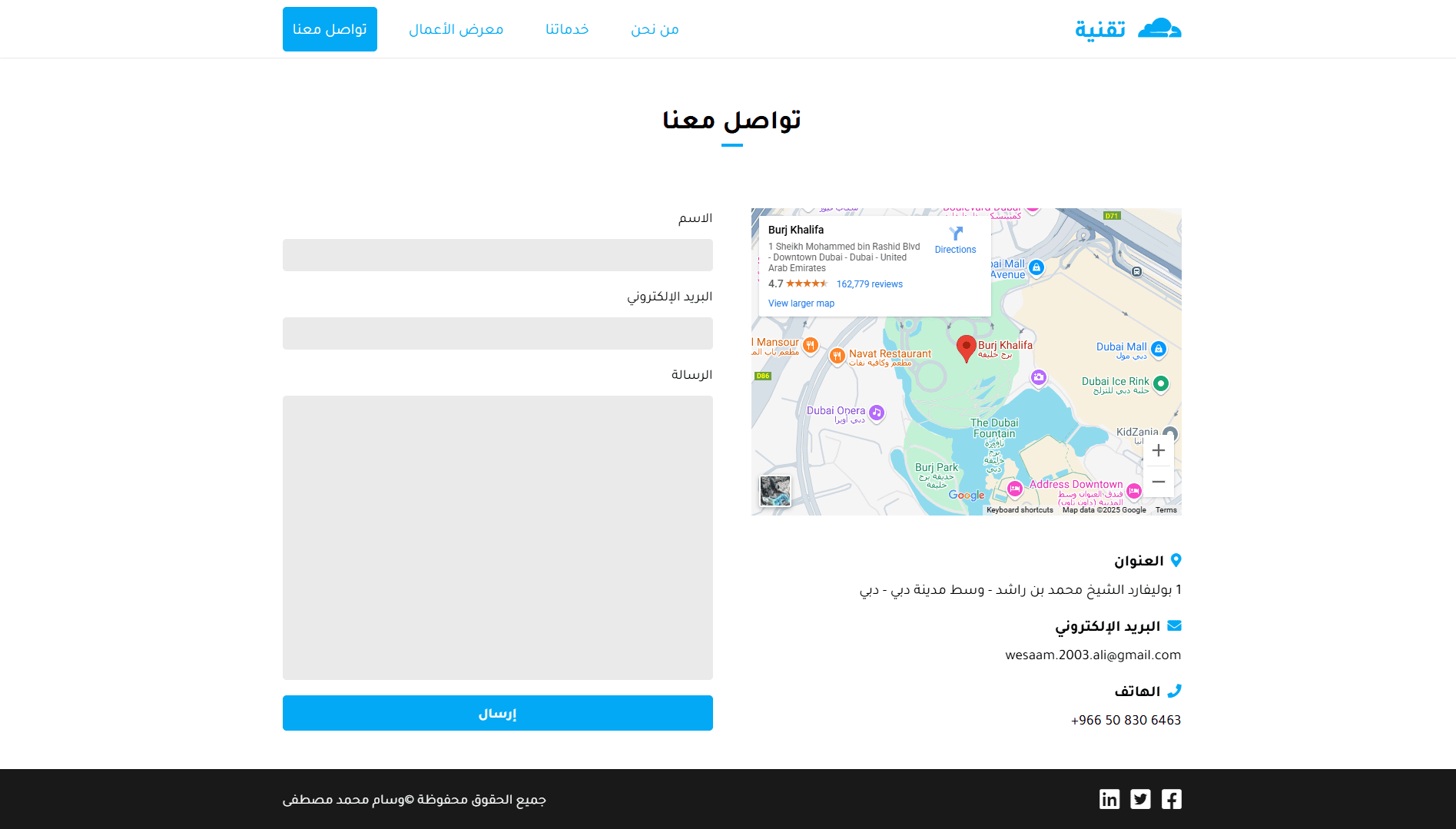The height and width of the screenshot is (829, 1456).
Task: Go to the من نحن page
Action: point(655,29)
